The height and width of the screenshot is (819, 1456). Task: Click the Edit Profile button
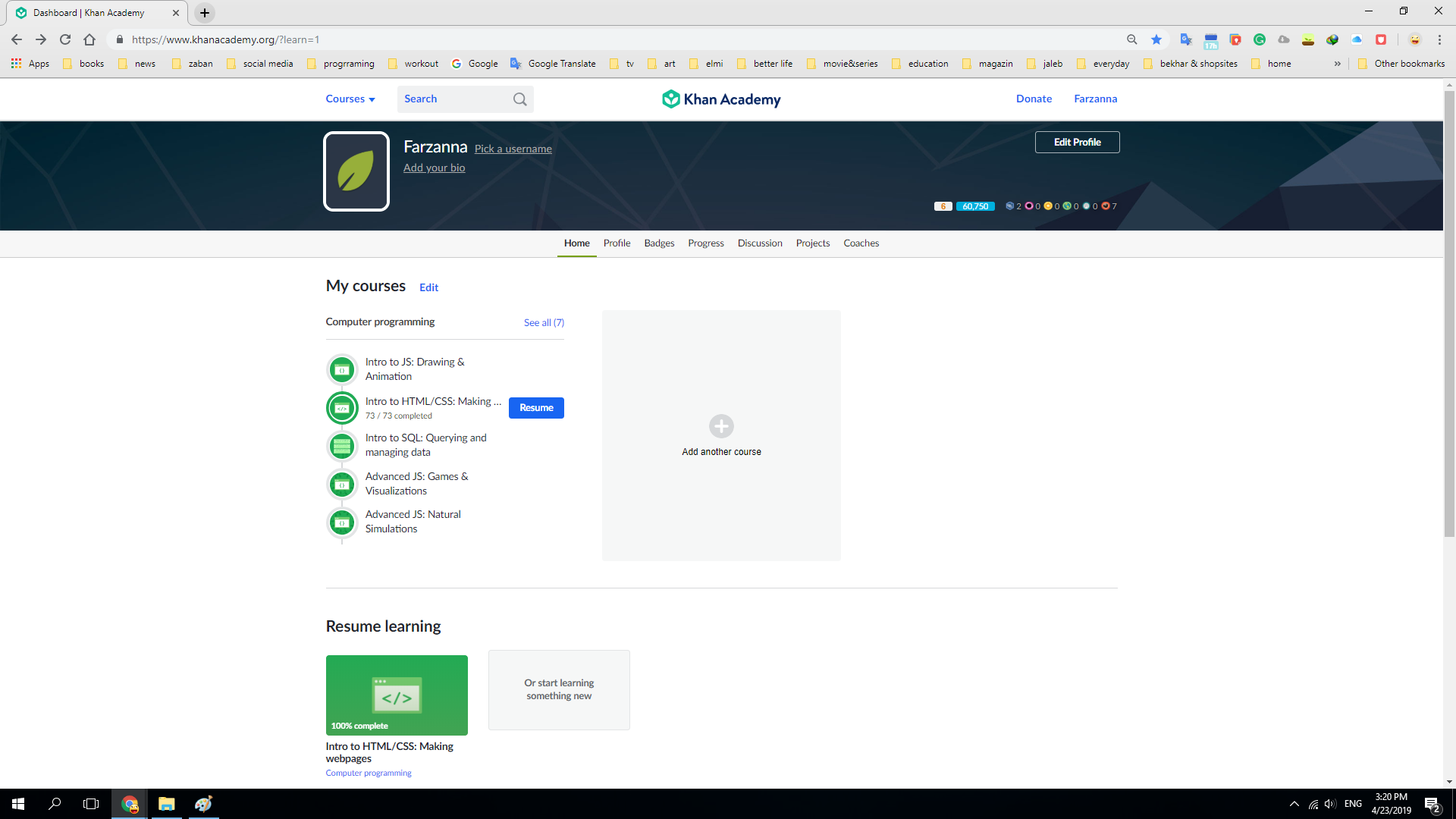coord(1077,143)
